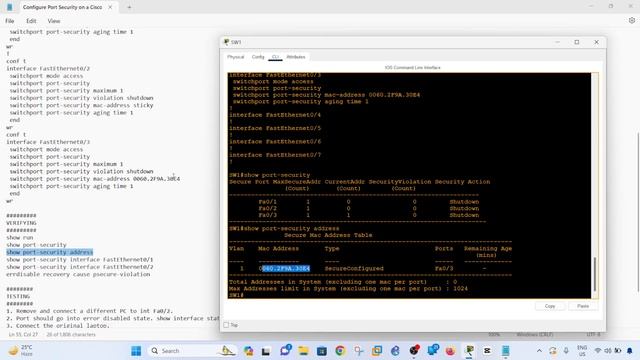Click highlighted MAC address in Secure Mac table
Image resolution: width=640 pixels, height=360 pixels.
pos(284,269)
